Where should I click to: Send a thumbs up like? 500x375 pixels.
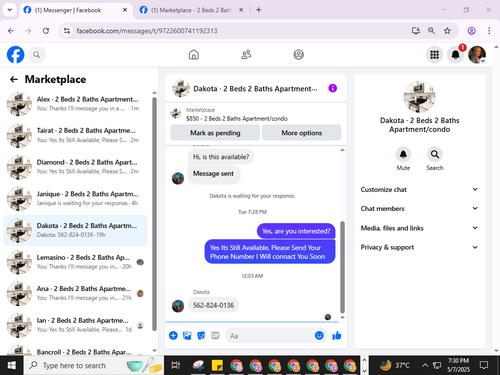point(337,335)
